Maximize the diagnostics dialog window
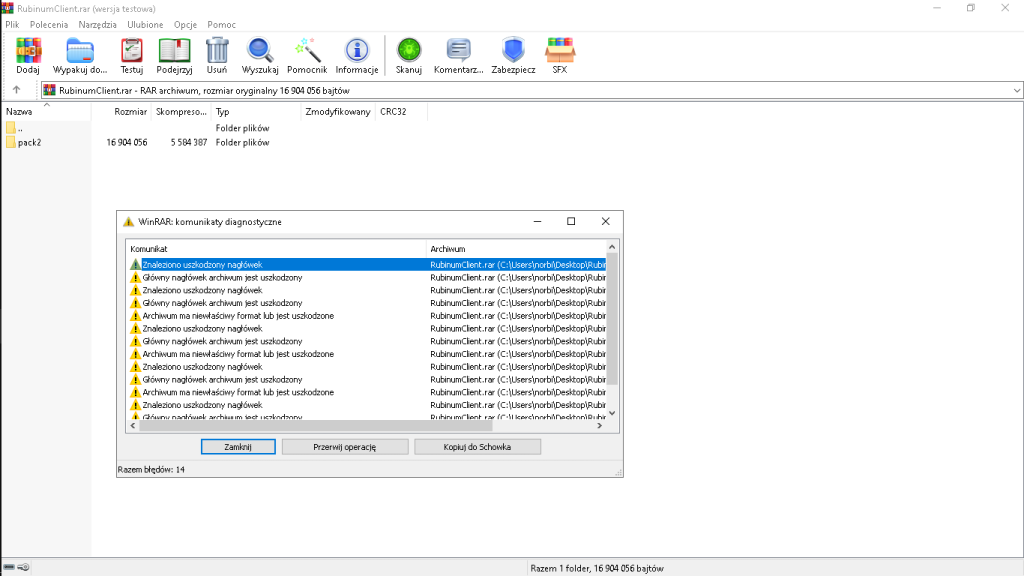The height and width of the screenshot is (576, 1024). coord(571,221)
